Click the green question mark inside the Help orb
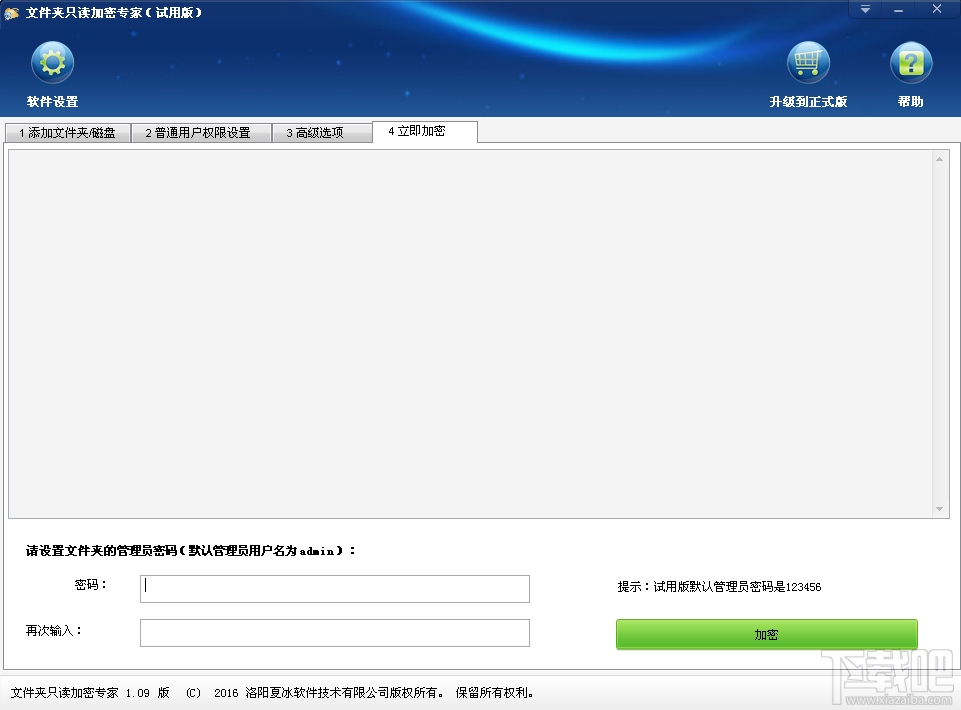The image size is (961, 710). [909, 62]
